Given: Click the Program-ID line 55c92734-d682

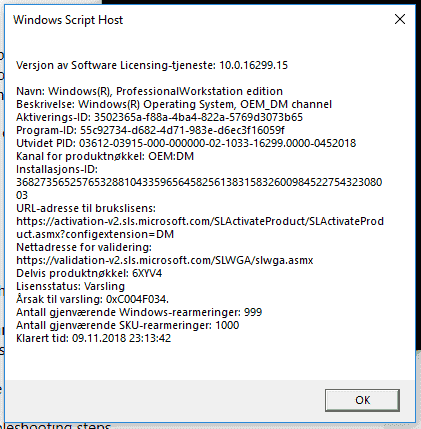Looking at the screenshot, I should tap(150, 130).
